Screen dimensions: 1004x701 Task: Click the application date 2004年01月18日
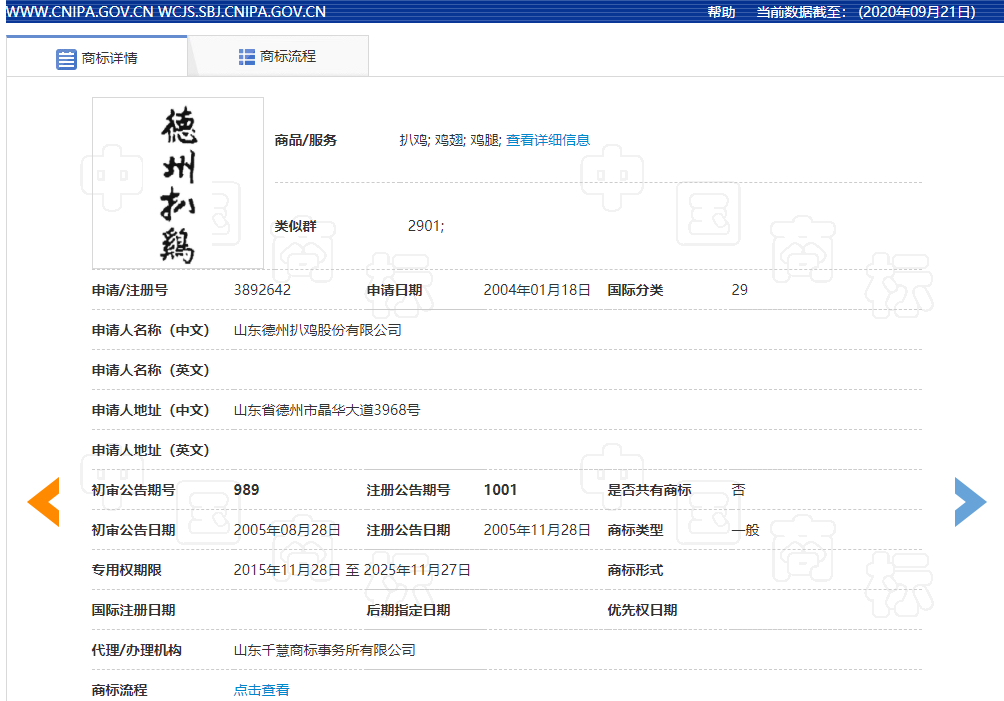[x=537, y=290]
